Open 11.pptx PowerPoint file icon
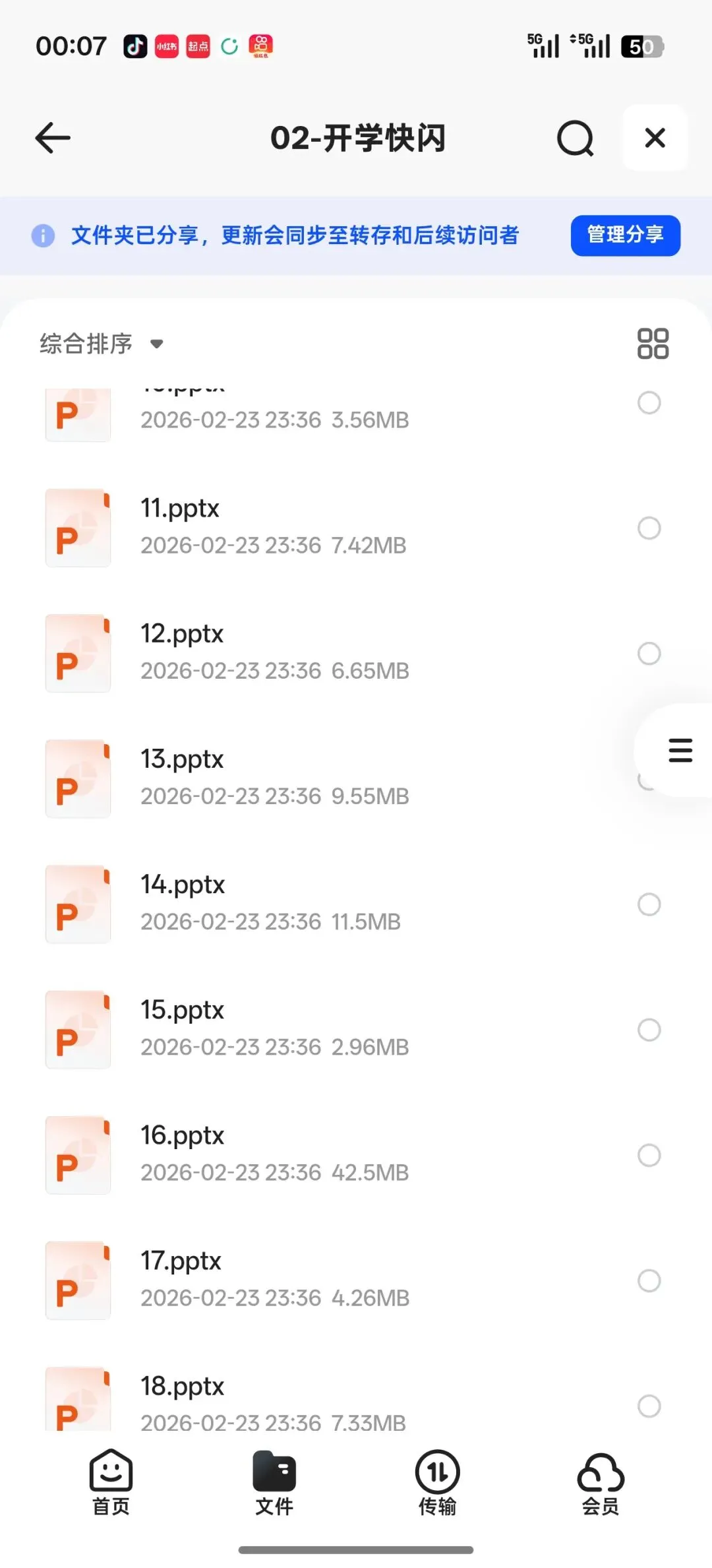The width and height of the screenshot is (712, 1568). click(78, 528)
